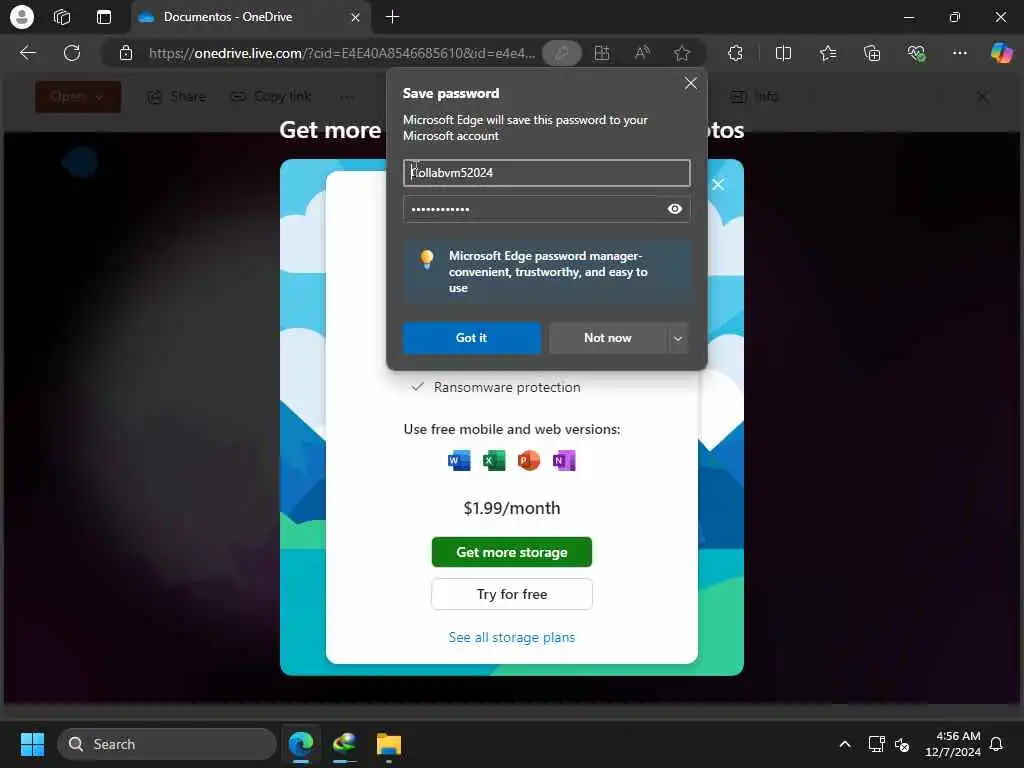Viewport: 1024px width, 768px height.
Task: Open notification bell in taskbar
Action: click(x=996, y=744)
